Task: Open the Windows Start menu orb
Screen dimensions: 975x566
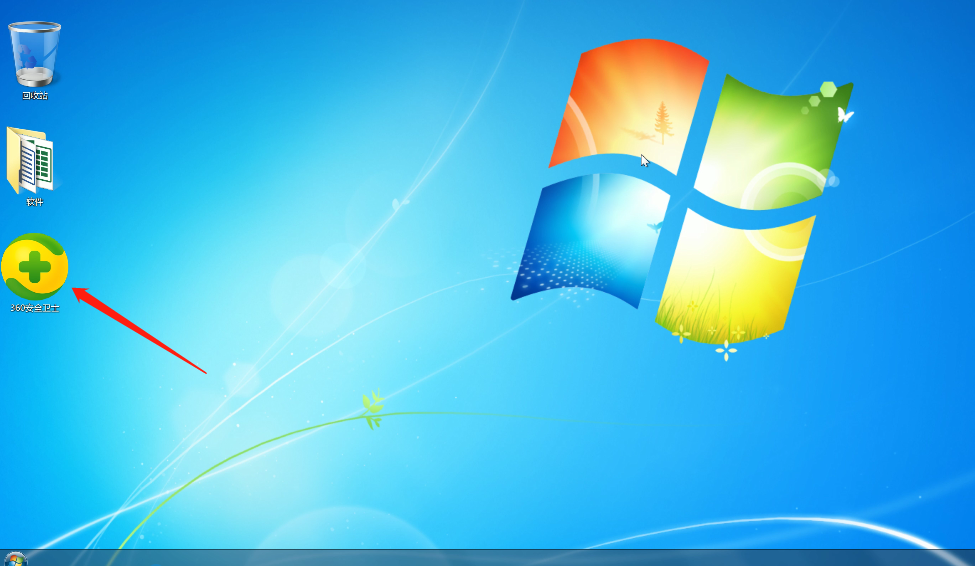Action: coord(15,559)
